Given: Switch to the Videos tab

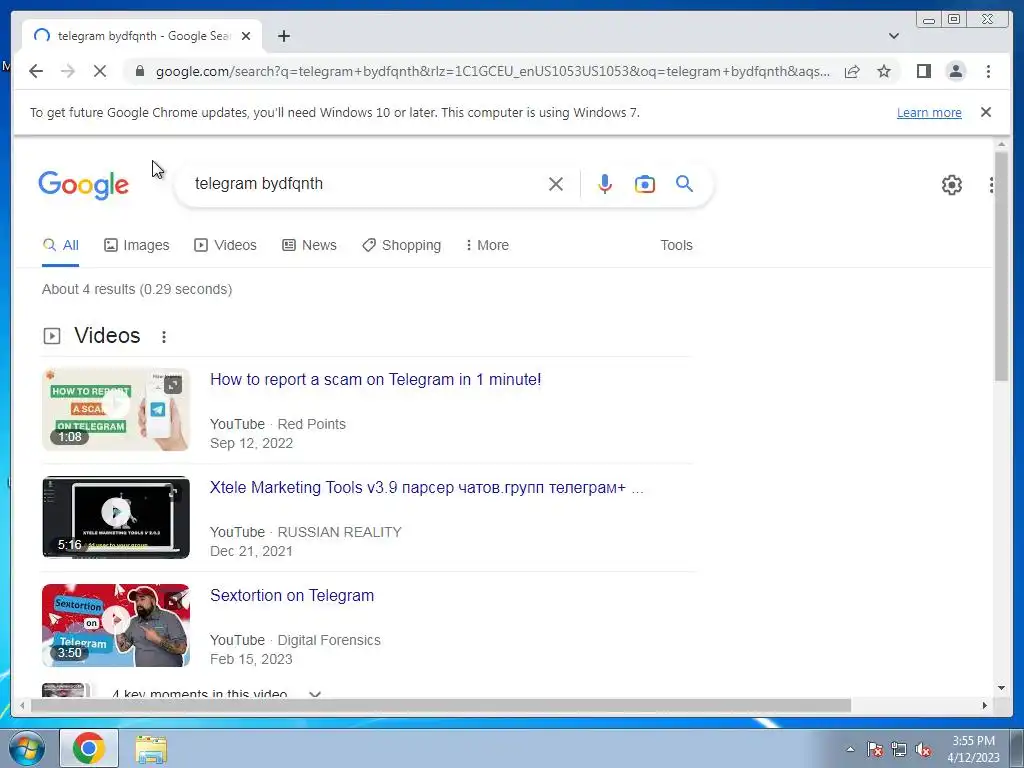Looking at the screenshot, I should click(225, 246).
